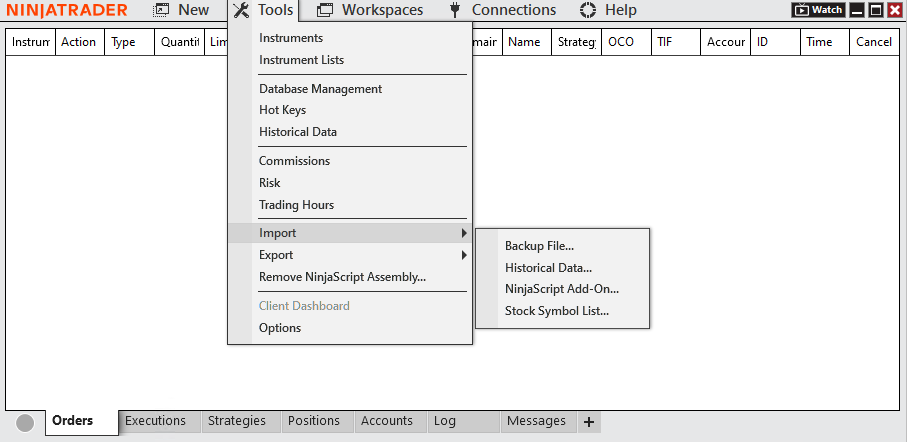Click the Workspaces stacked windows icon

click(325, 10)
